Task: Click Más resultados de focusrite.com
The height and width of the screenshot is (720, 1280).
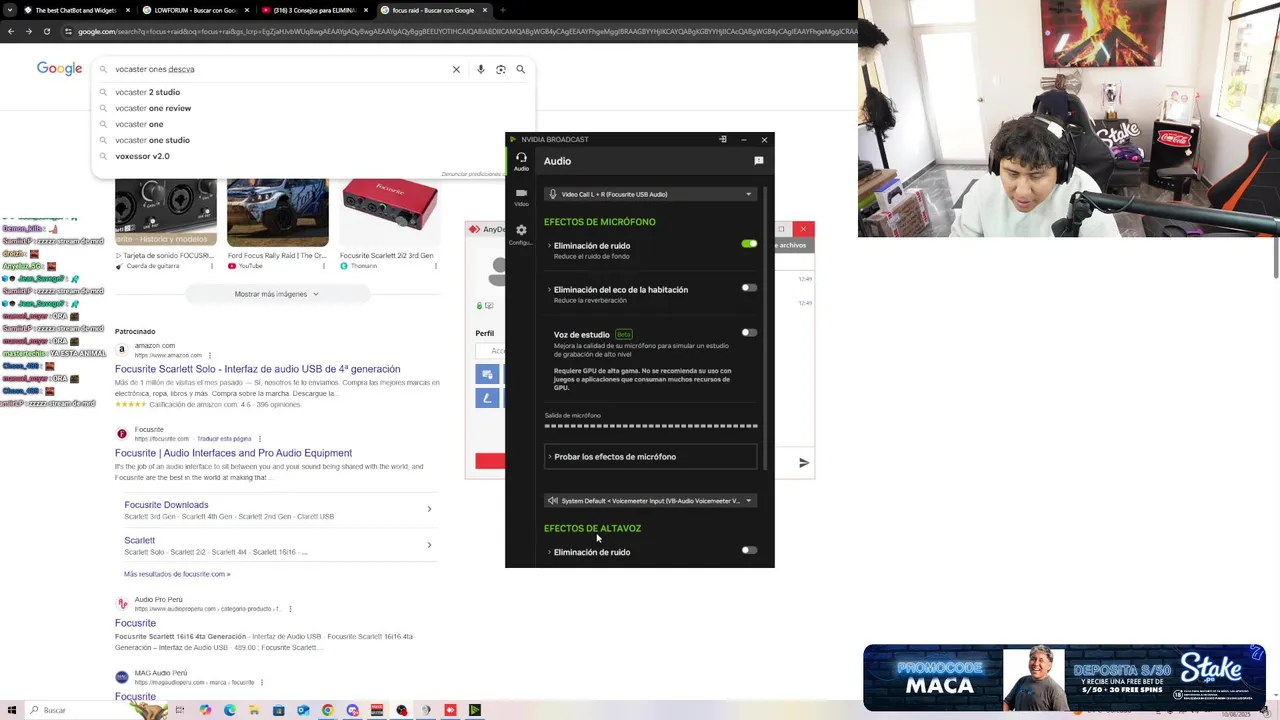Action: pos(177,574)
